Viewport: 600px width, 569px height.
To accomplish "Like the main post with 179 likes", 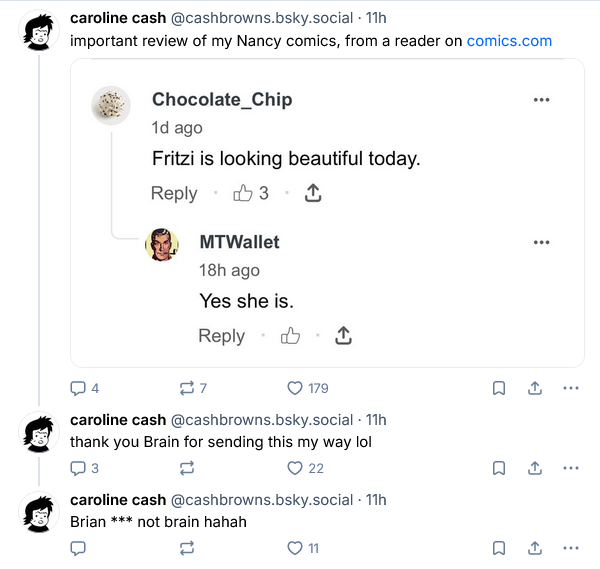I will [295, 388].
